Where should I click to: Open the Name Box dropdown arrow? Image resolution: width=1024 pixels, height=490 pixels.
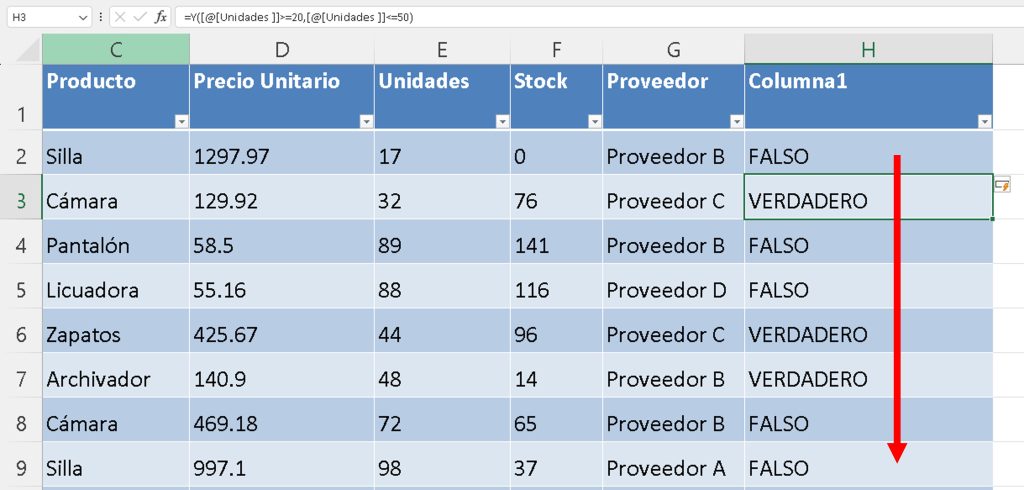(x=82, y=17)
